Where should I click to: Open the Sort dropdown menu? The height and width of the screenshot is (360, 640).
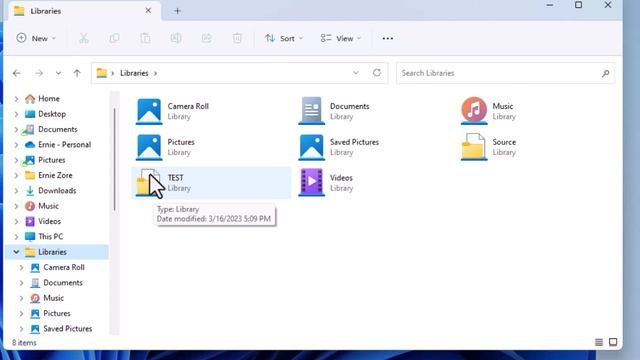pos(284,38)
